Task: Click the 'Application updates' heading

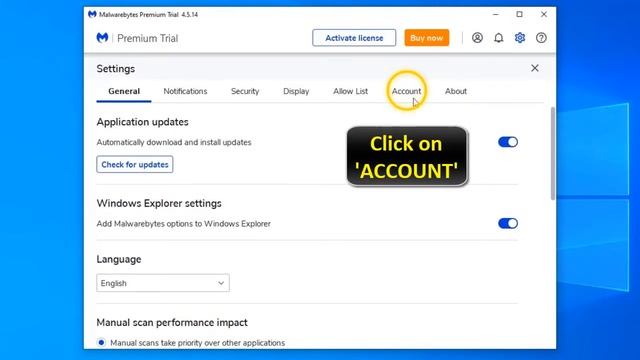Action: 142,122
